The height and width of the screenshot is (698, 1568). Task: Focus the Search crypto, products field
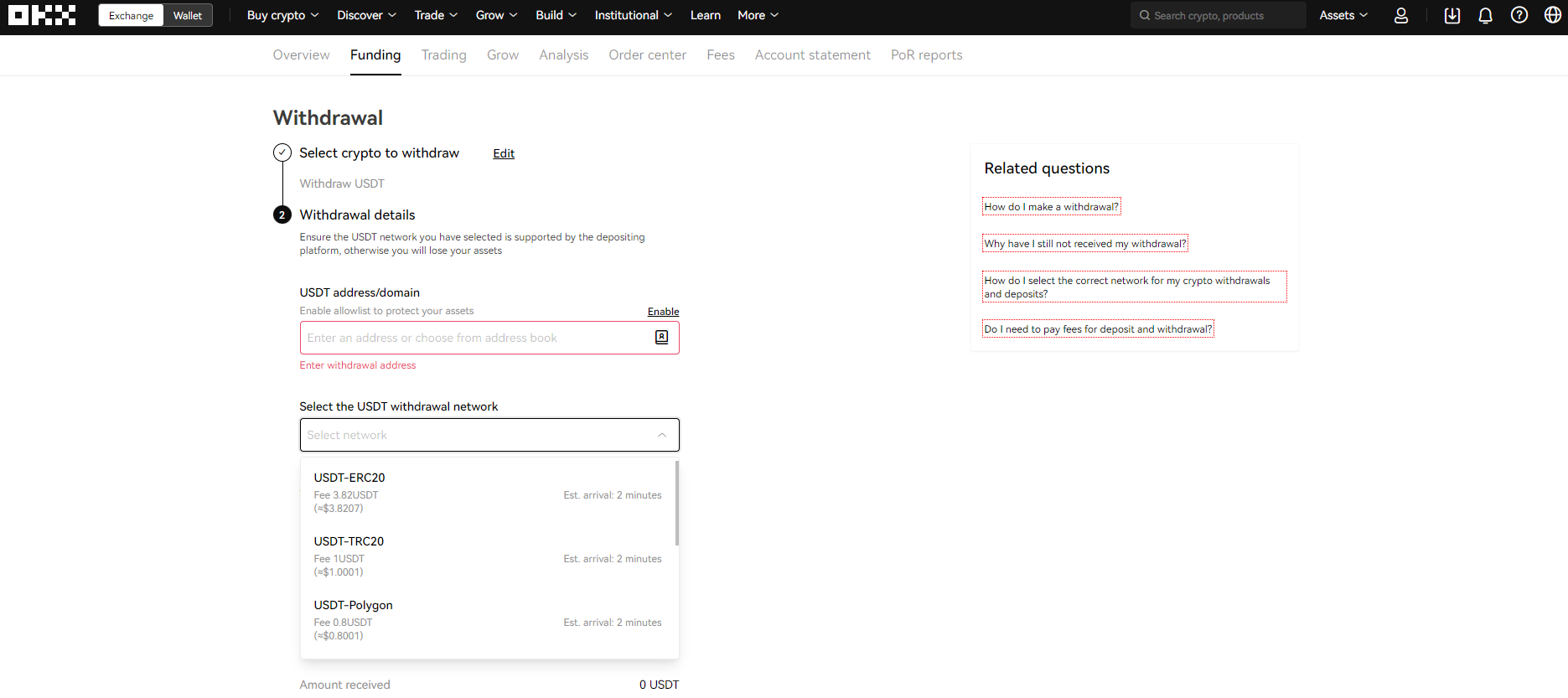(x=1218, y=15)
